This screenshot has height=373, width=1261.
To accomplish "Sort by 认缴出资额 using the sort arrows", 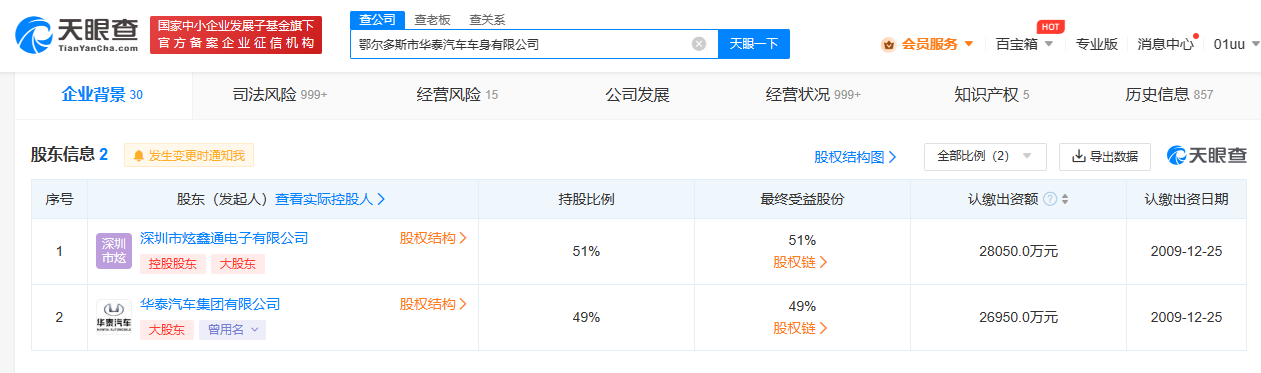I will click(1066, 199).
